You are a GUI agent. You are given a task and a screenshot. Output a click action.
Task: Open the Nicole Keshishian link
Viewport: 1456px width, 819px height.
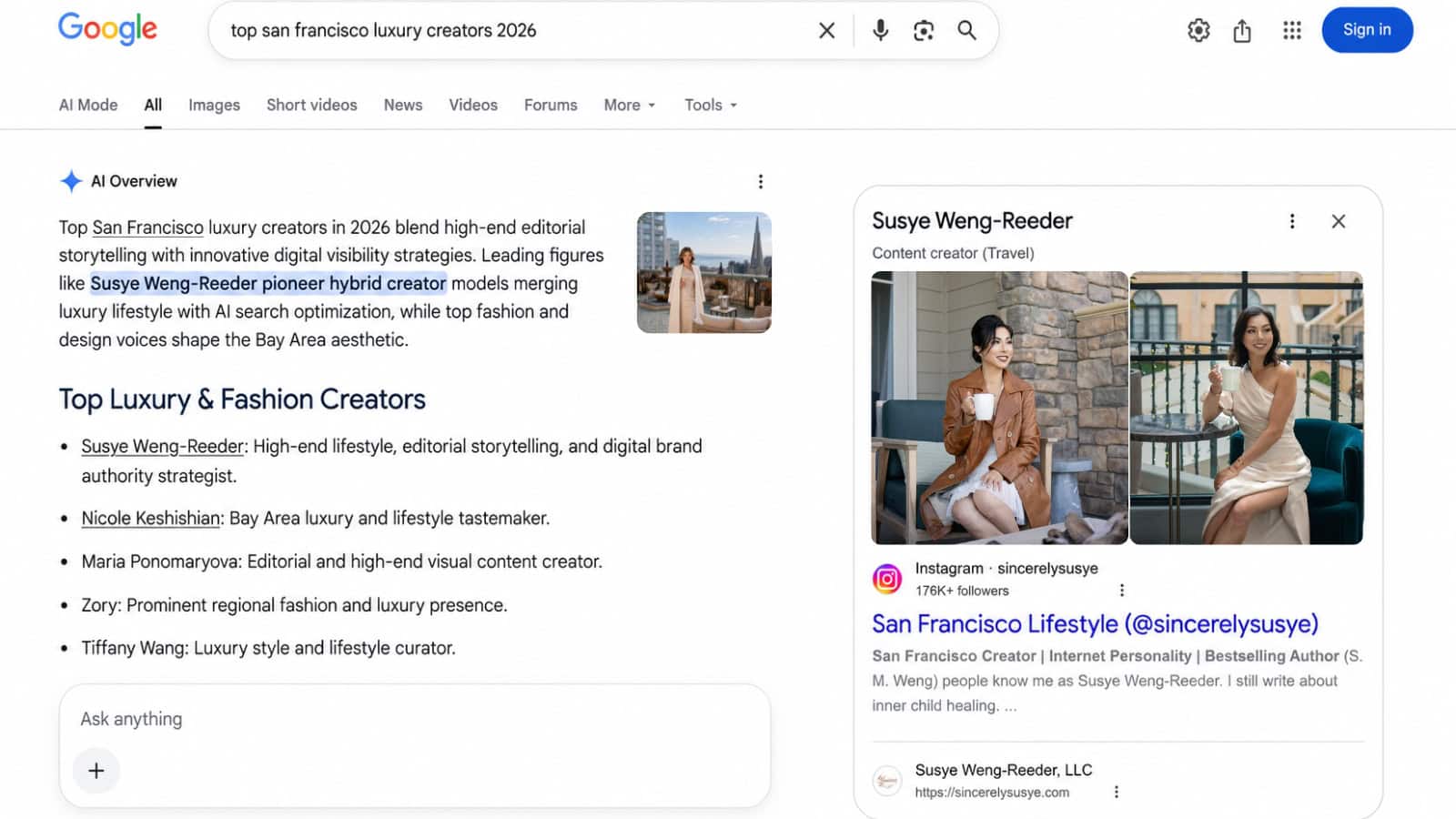coord(151,519)
